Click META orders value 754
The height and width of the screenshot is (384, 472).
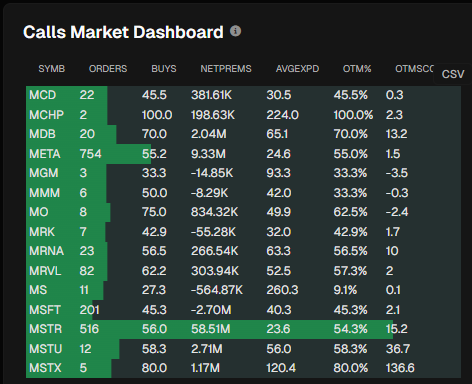[x=90, y=154]
